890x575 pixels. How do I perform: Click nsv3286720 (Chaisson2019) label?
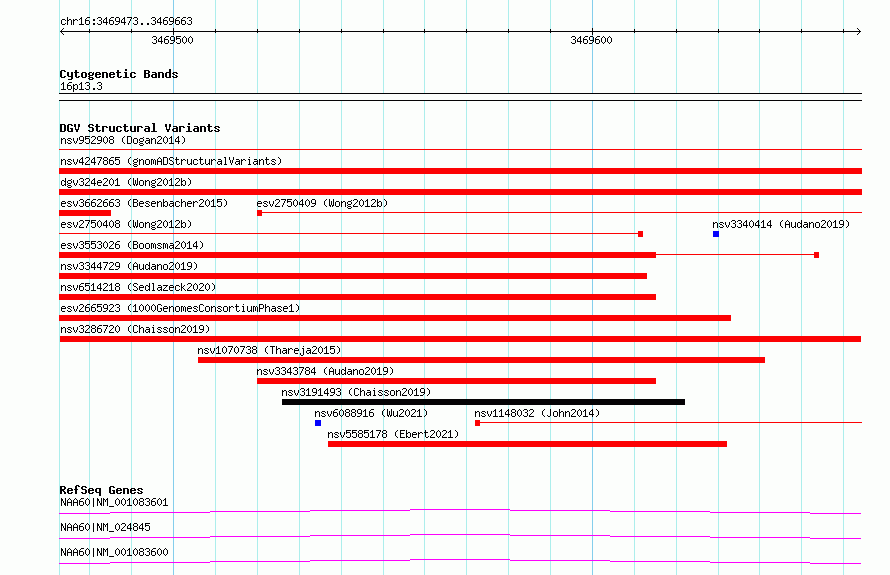[x=135, y=329]
